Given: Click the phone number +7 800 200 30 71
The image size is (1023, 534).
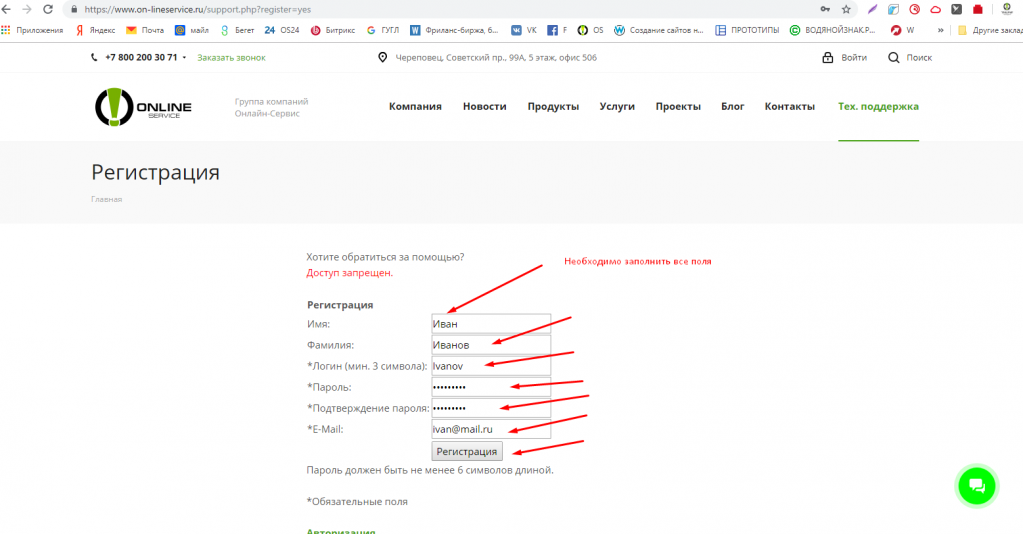Looking at the screenshot, I should pos(141,57).
